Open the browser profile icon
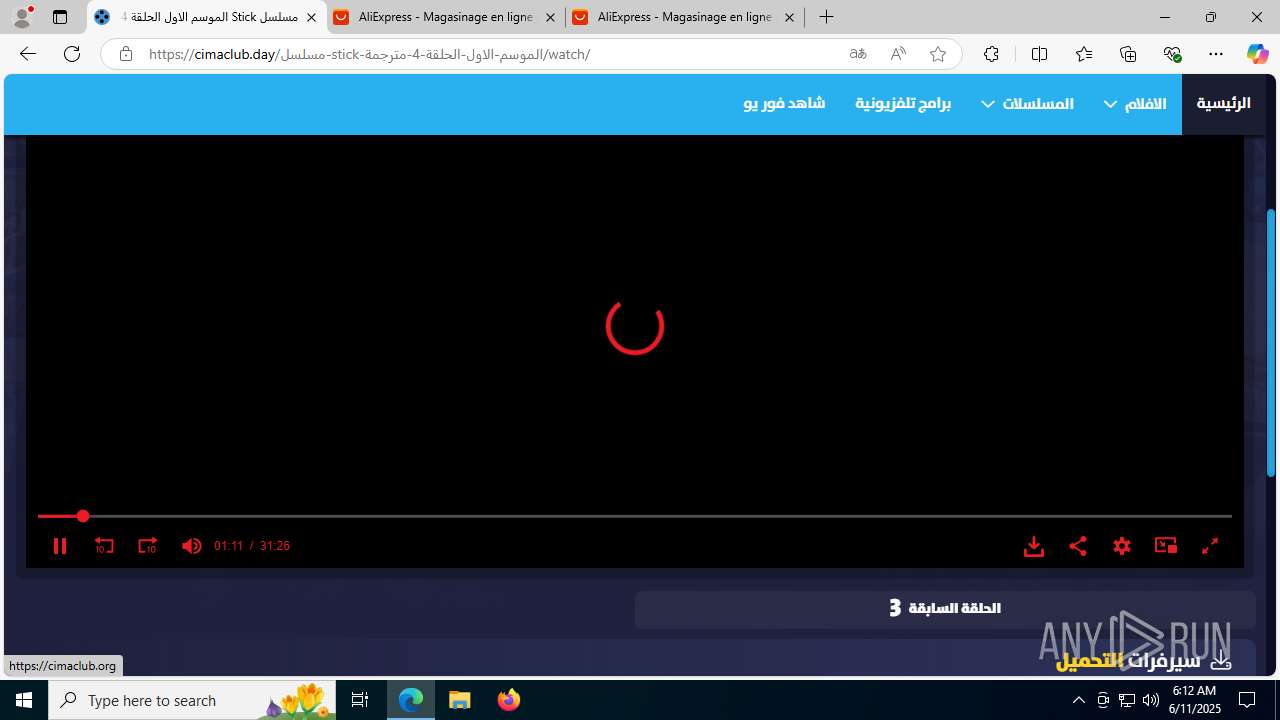 click(22, 17)
